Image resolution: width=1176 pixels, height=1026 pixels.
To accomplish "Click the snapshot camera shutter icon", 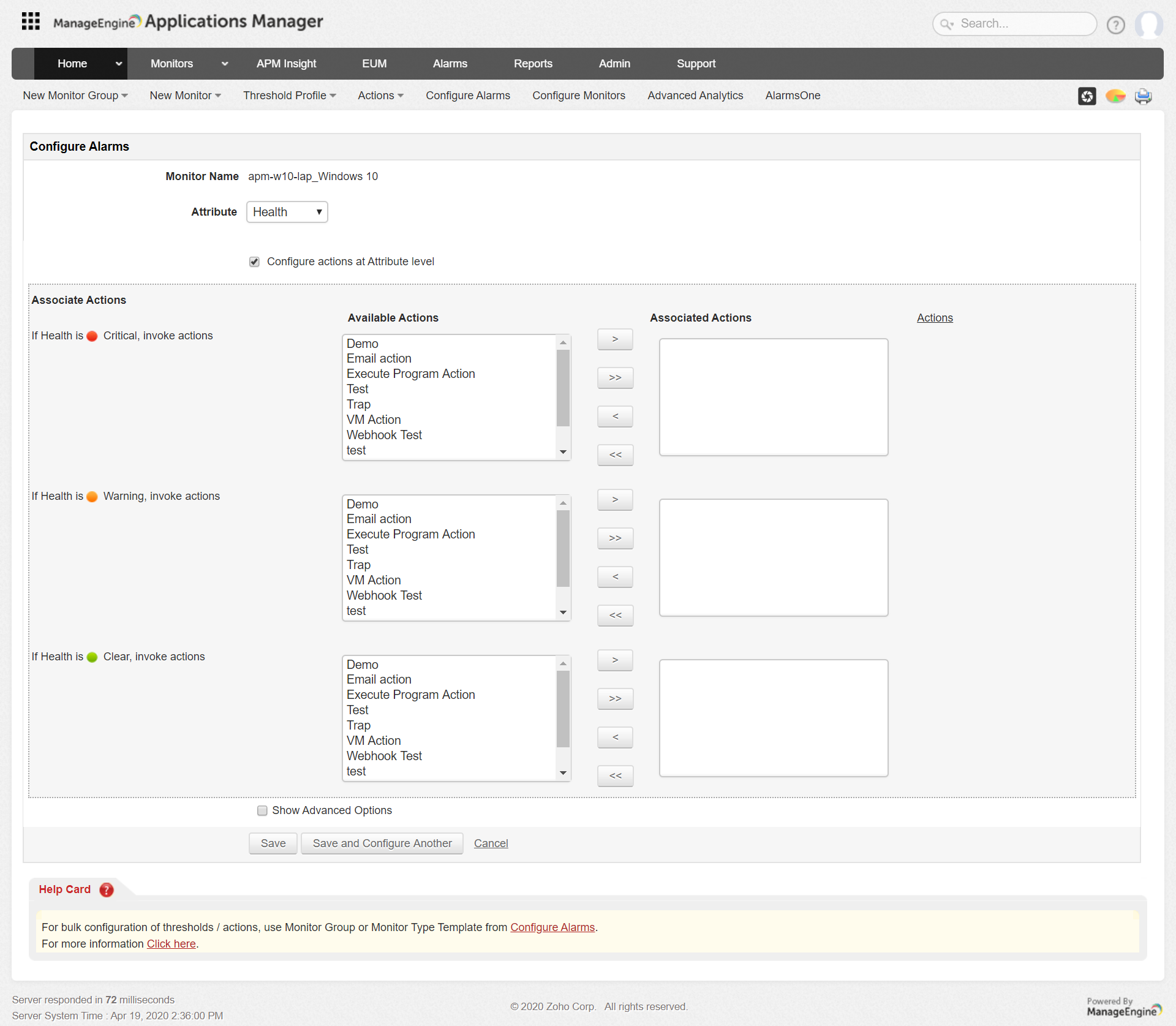I will click(1087, 96).
